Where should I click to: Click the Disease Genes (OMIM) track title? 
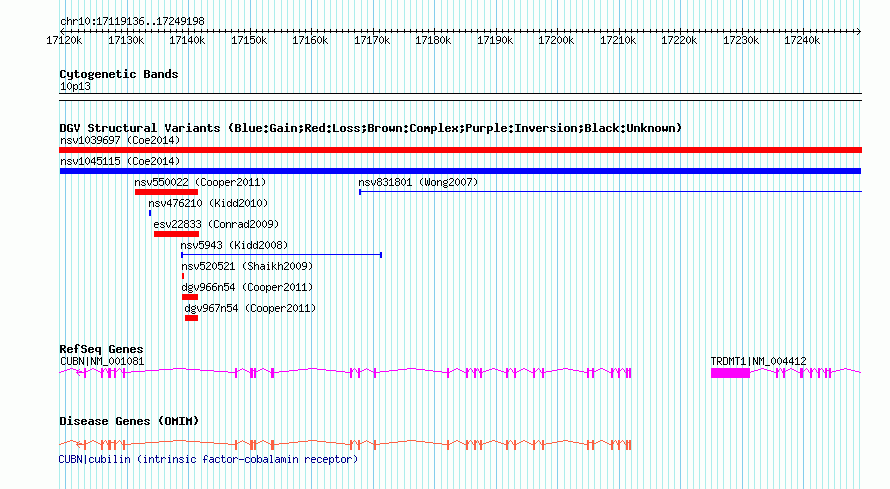click(129, 421)
